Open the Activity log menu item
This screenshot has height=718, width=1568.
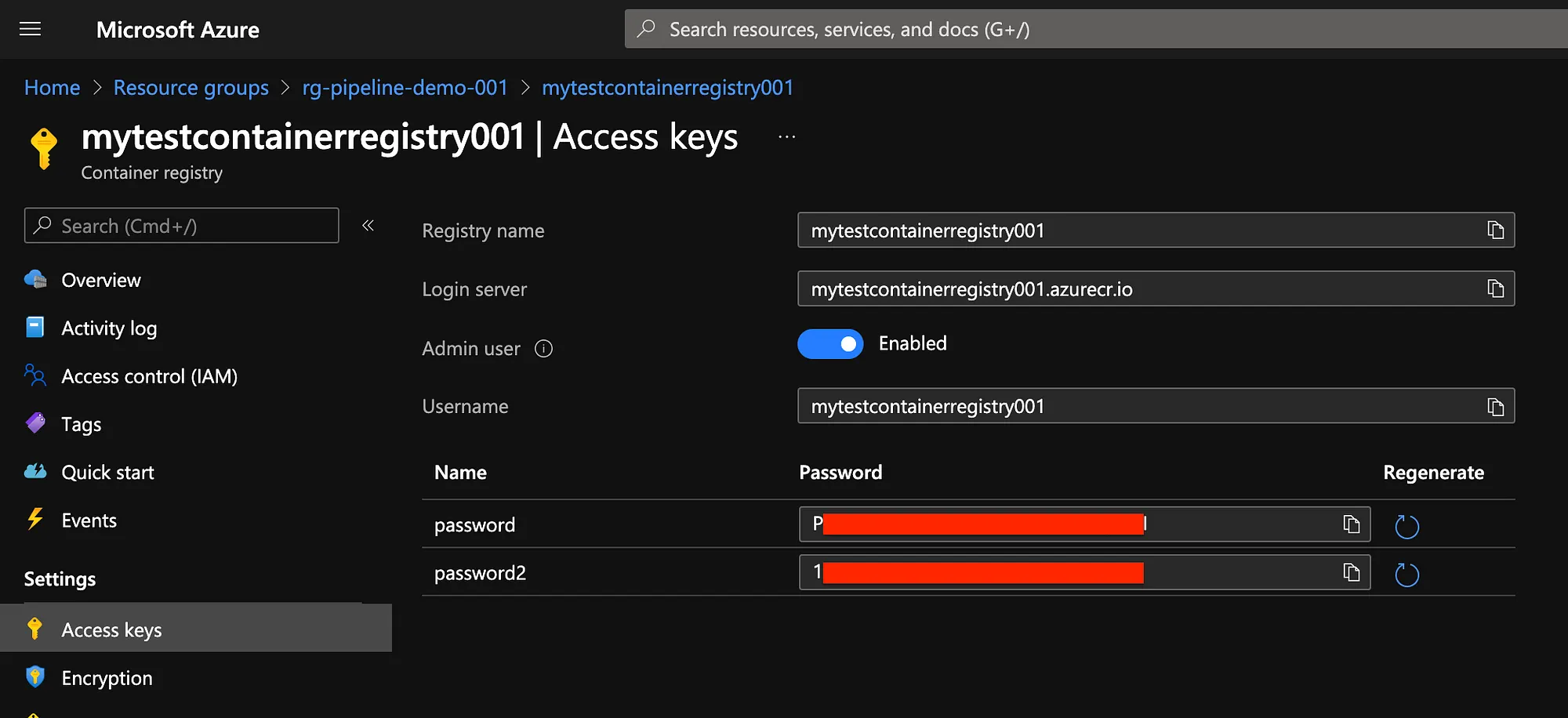109,328
